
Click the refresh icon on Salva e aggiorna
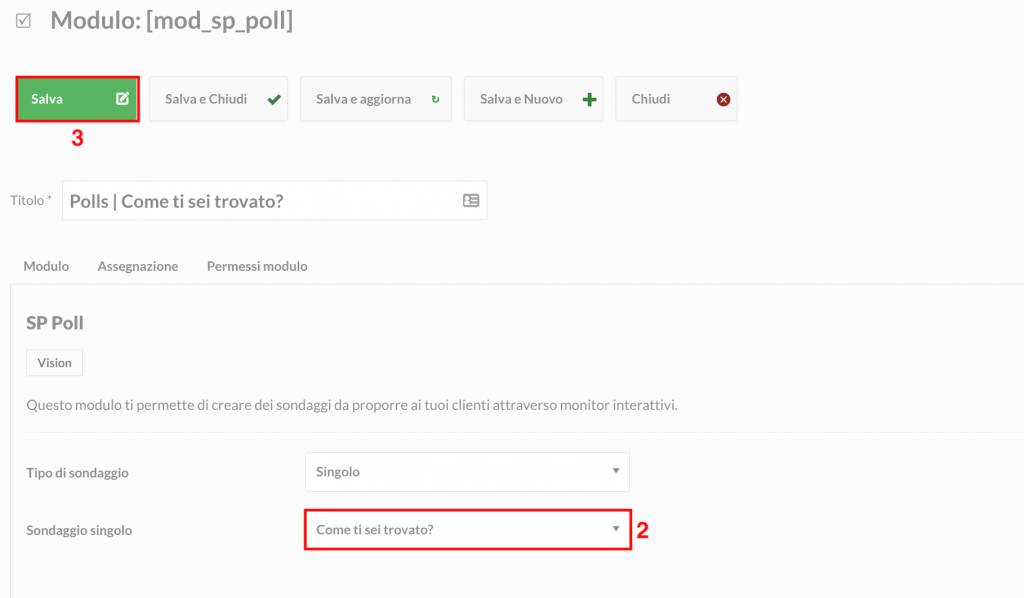point(436,99)
